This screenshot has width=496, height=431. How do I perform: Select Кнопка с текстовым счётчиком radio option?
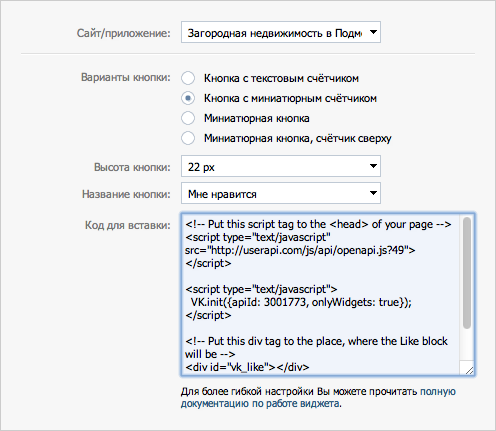[188, 78]
